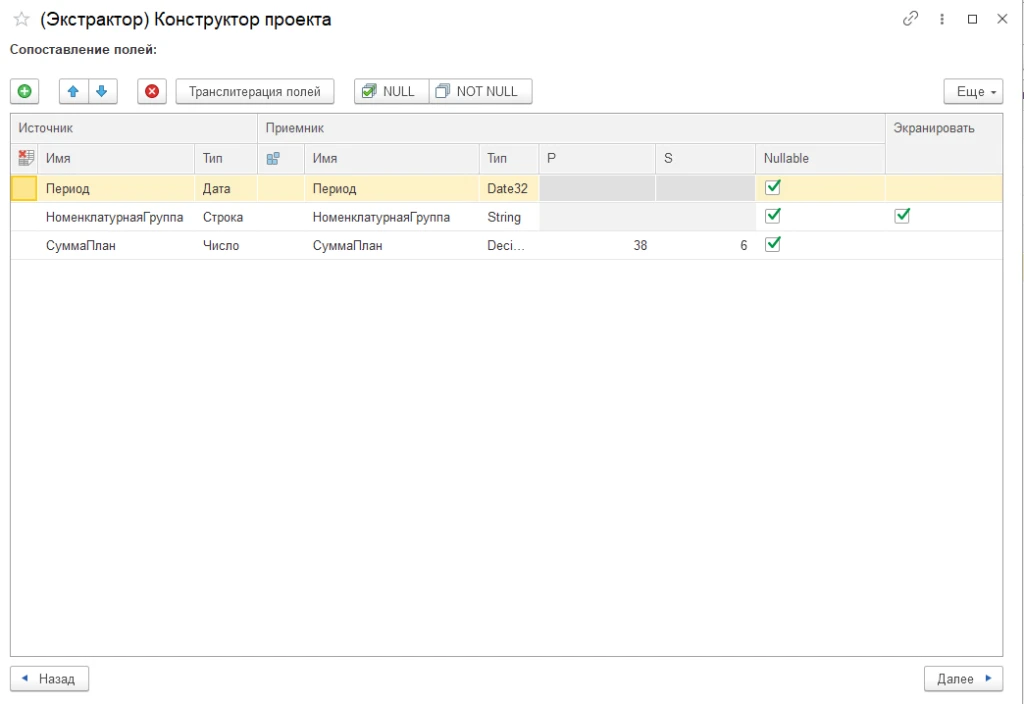Select the receiver type cell Date32

point(507,188)
